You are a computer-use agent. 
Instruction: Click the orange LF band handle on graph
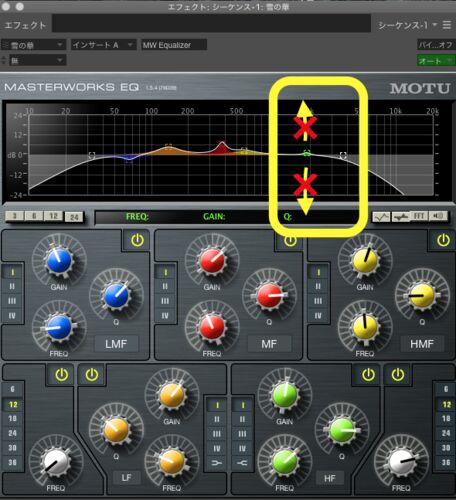(169, 147)
